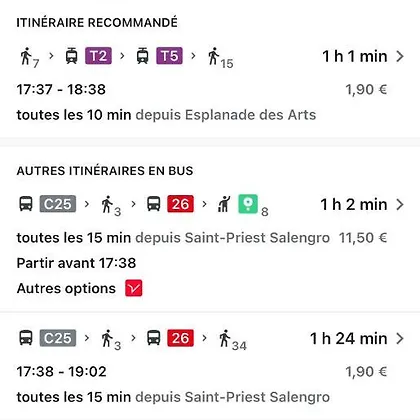Open Autres options for the bus route
The height and width of the screenshot is (420, 420).
[66, 288]
